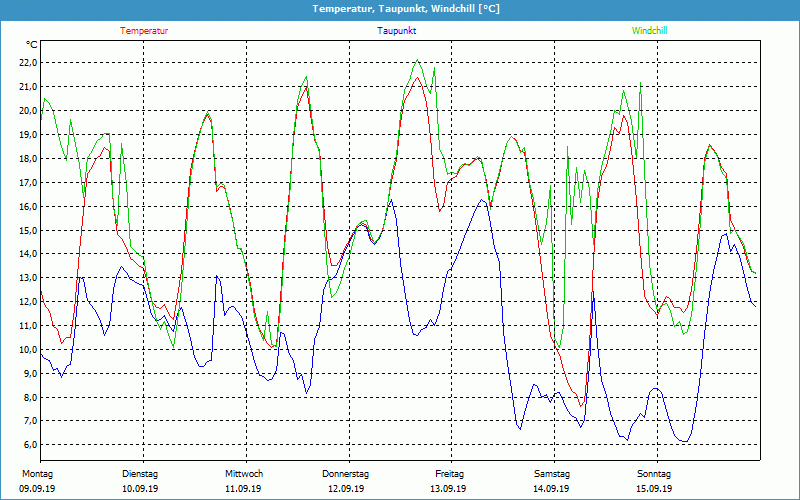This screenshot has width=800, height=500.
Task: Click the 'Dienstag' day label
Action: (140, 474)
